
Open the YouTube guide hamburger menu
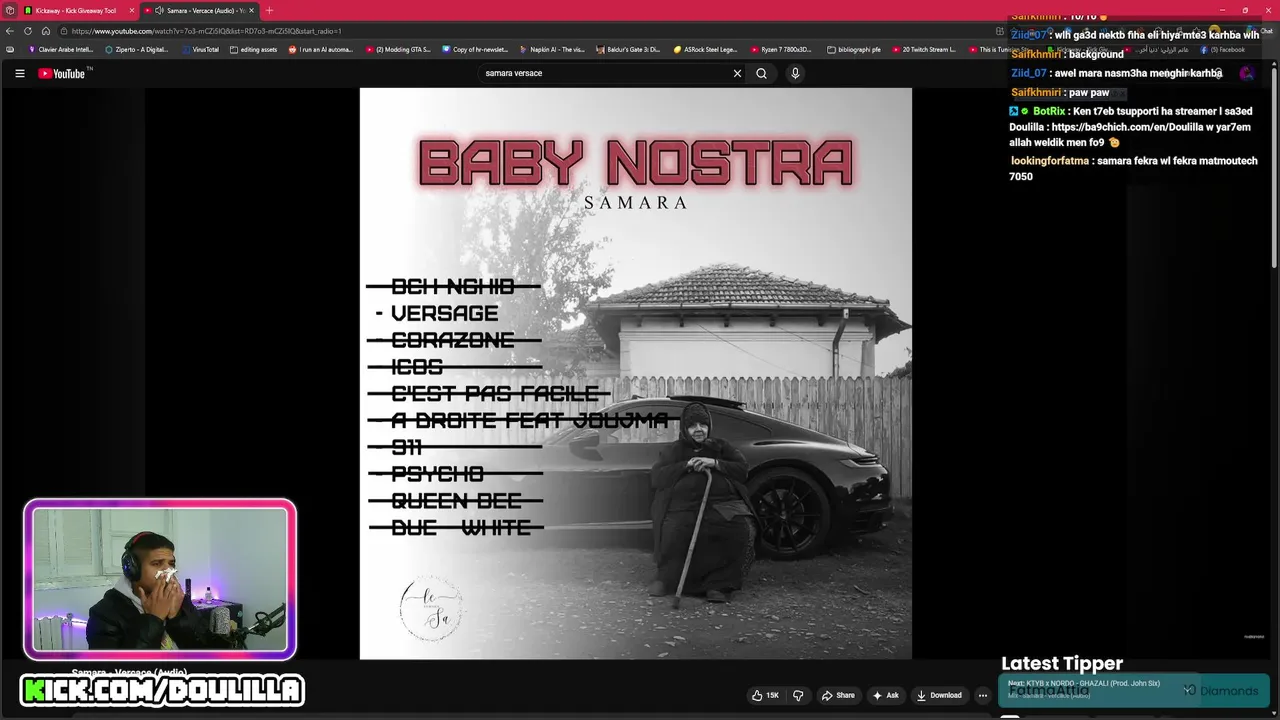pos(19,73)
